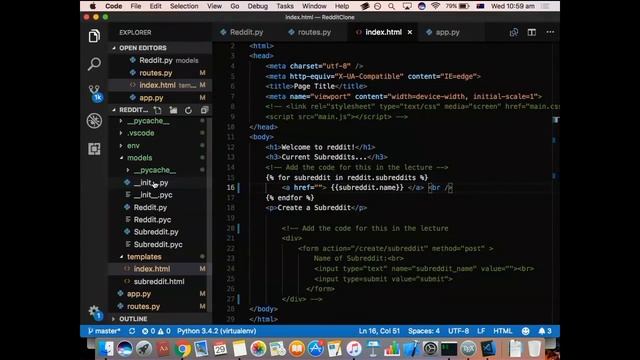Change the Python 3.4.2 interpreter
Screen dimensions: 640x360
click(x=217, y=331)
